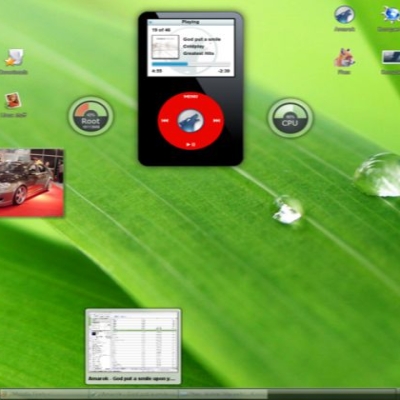Skip to previous track on iPod wheel
400x400 pixels.
coord(165,121)
